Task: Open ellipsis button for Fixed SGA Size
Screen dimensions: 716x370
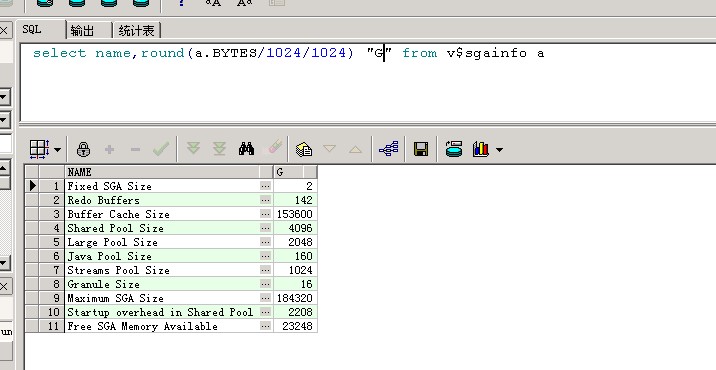Action: coord(265,186)
